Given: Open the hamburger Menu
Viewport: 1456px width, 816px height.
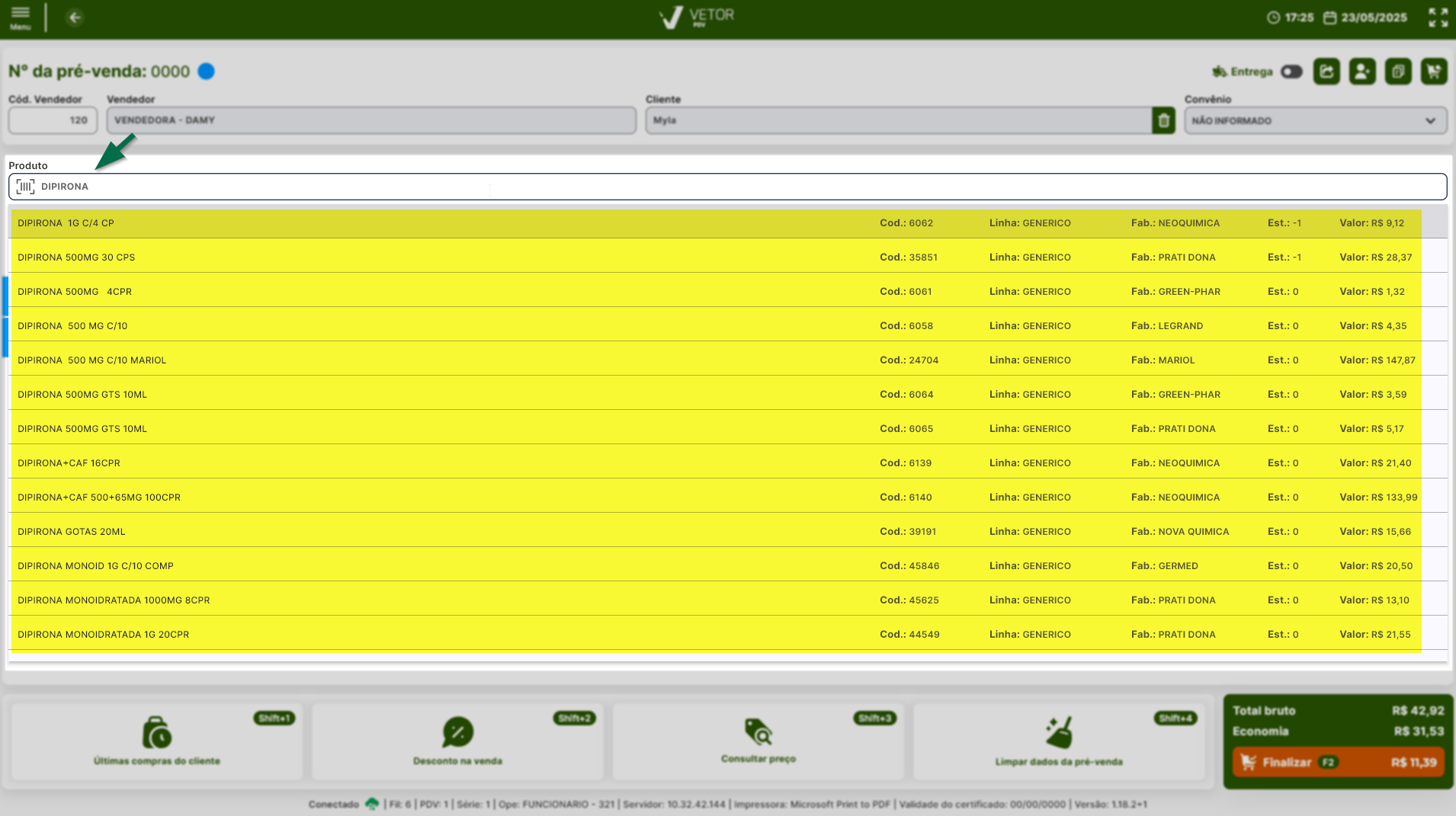Looking at the screenshot, I should tap(21, 18).
